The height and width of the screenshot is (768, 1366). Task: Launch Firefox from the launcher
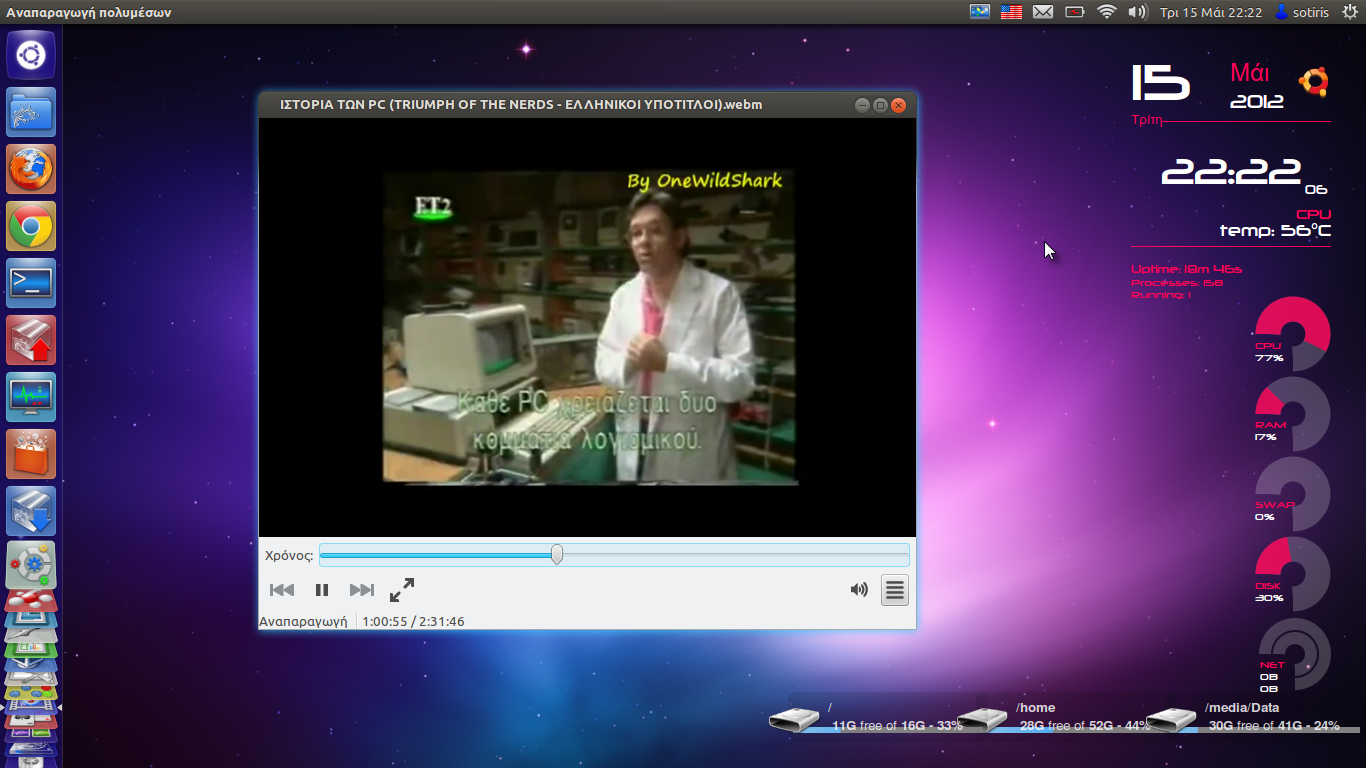coord(31,169)
